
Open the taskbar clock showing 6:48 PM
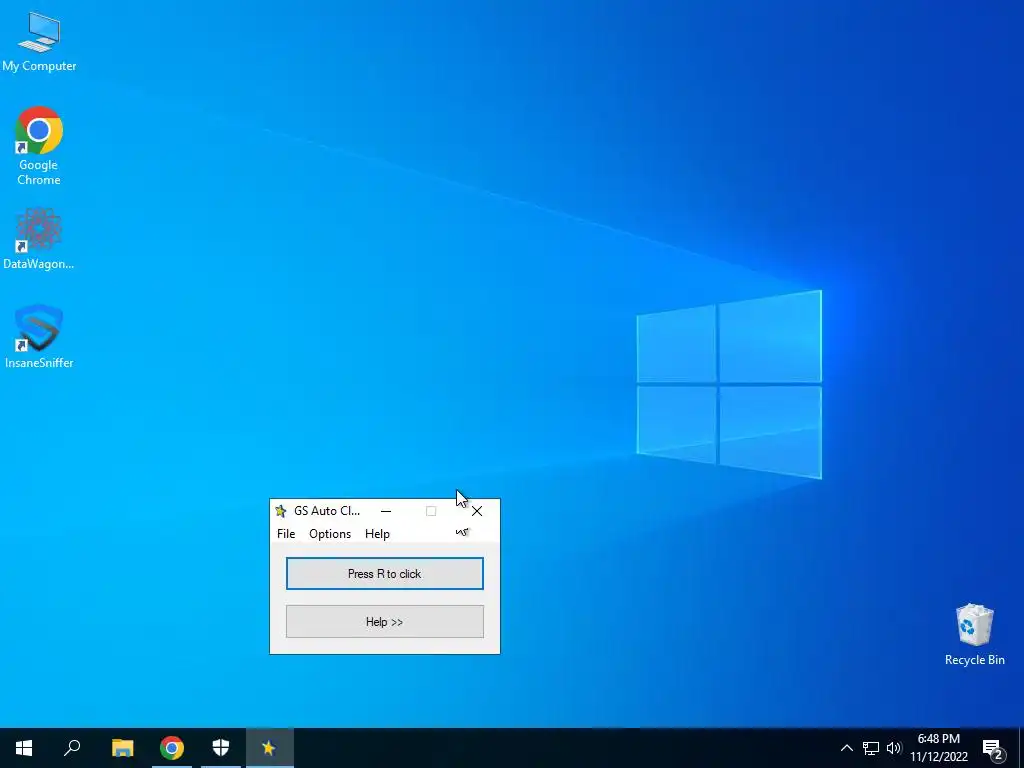click(938, 748)
